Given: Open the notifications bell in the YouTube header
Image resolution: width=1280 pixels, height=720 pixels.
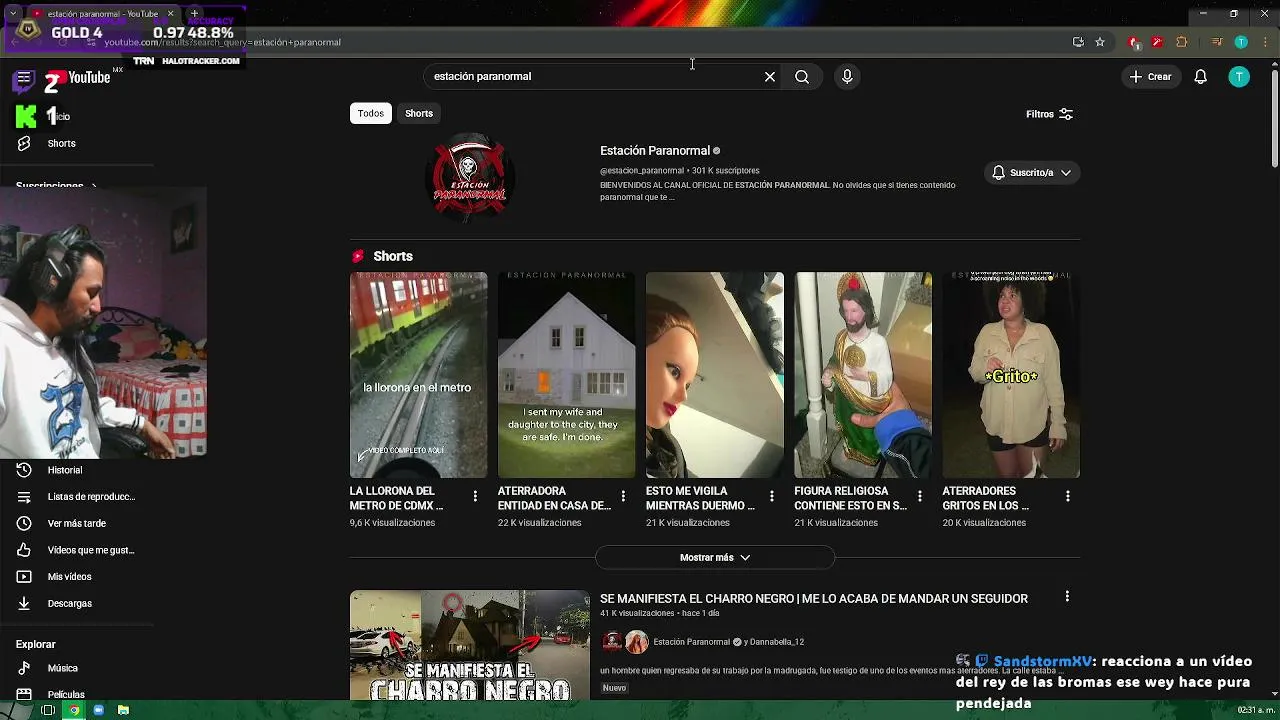Looking at the screenshot, I should coord(1201,77).
